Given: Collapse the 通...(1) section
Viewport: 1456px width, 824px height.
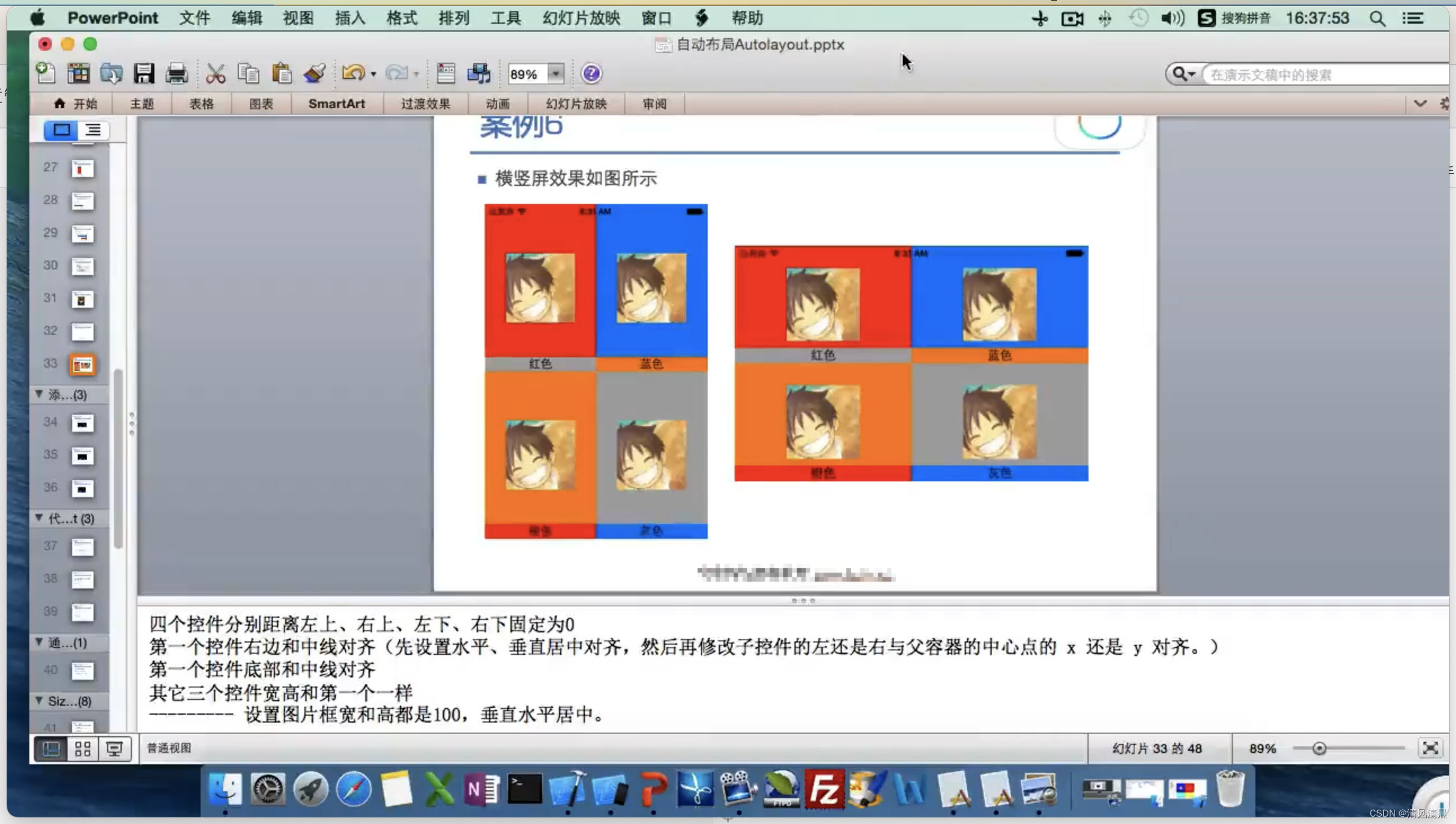Looking at the screenshot, I should point(39,642).
